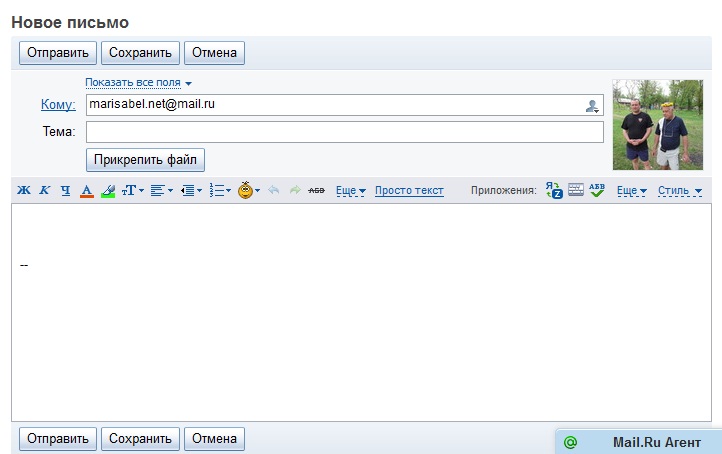
Task: Pick the background highlight color tool
Action: pos(108,190)
